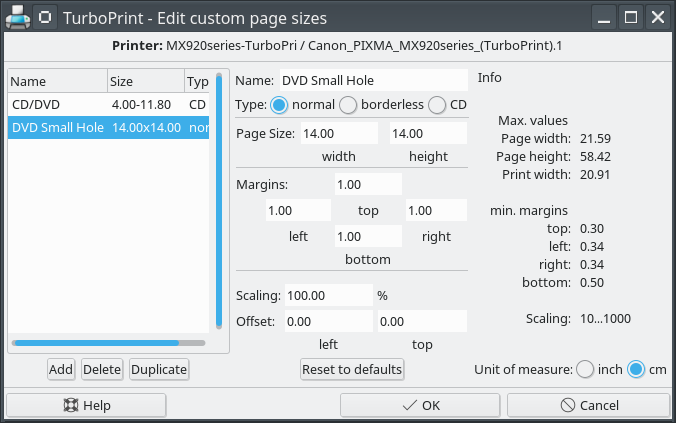Select the normal page type radio button
The image size is (676, 423).
280,105
